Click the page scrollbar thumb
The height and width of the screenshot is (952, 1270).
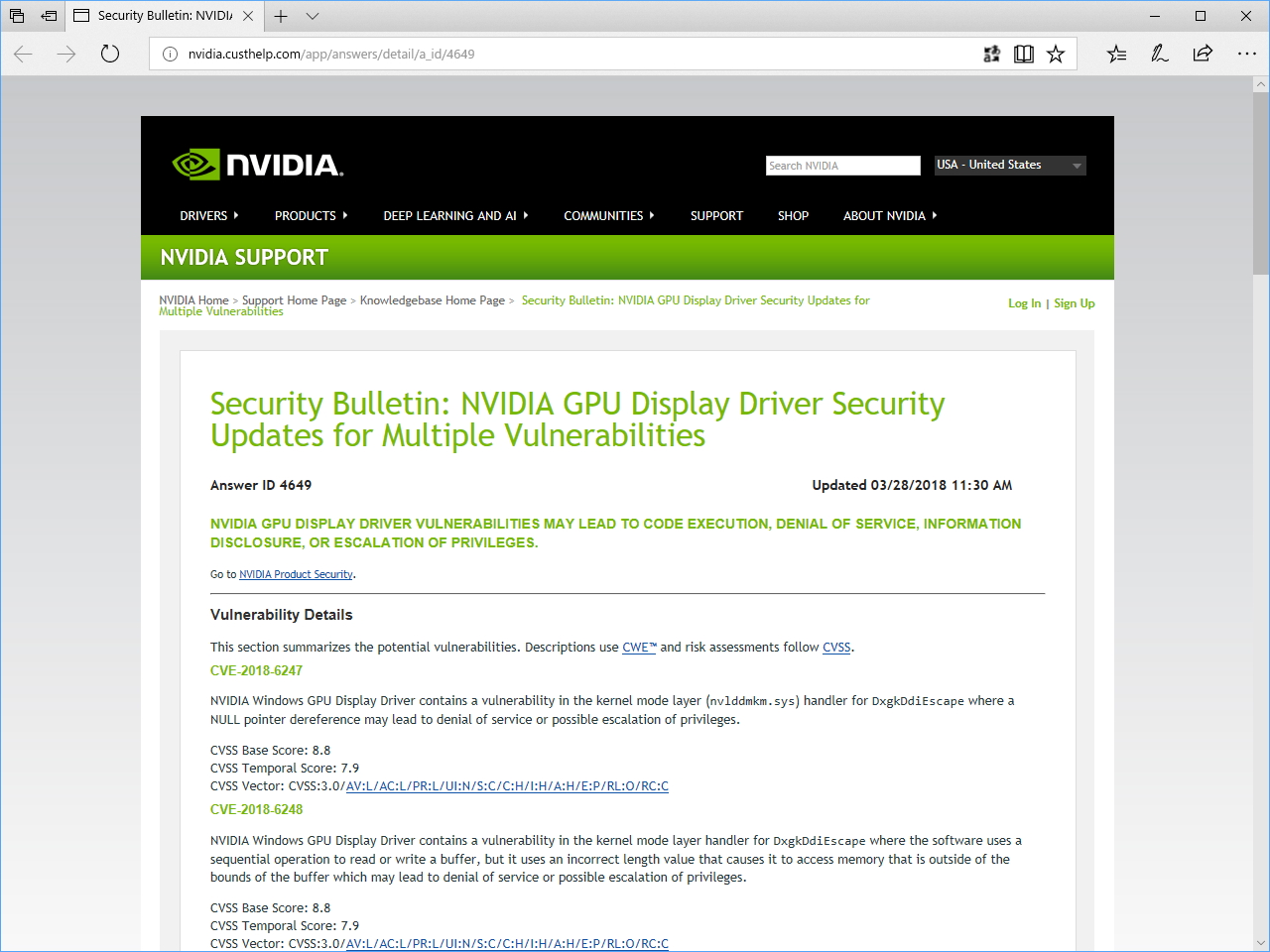[x=1261, y=183]
